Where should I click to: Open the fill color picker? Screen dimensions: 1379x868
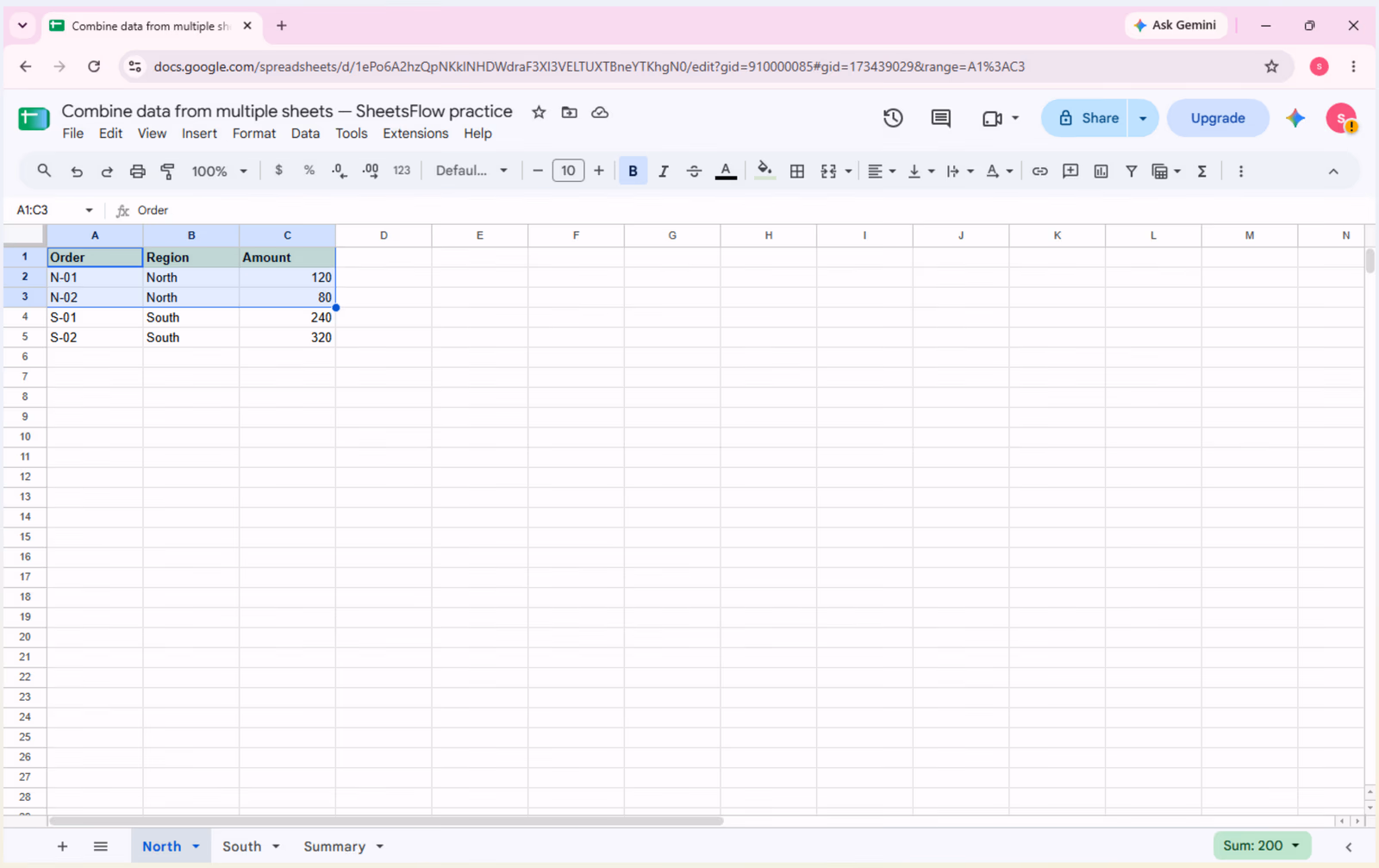click(764, 171)
